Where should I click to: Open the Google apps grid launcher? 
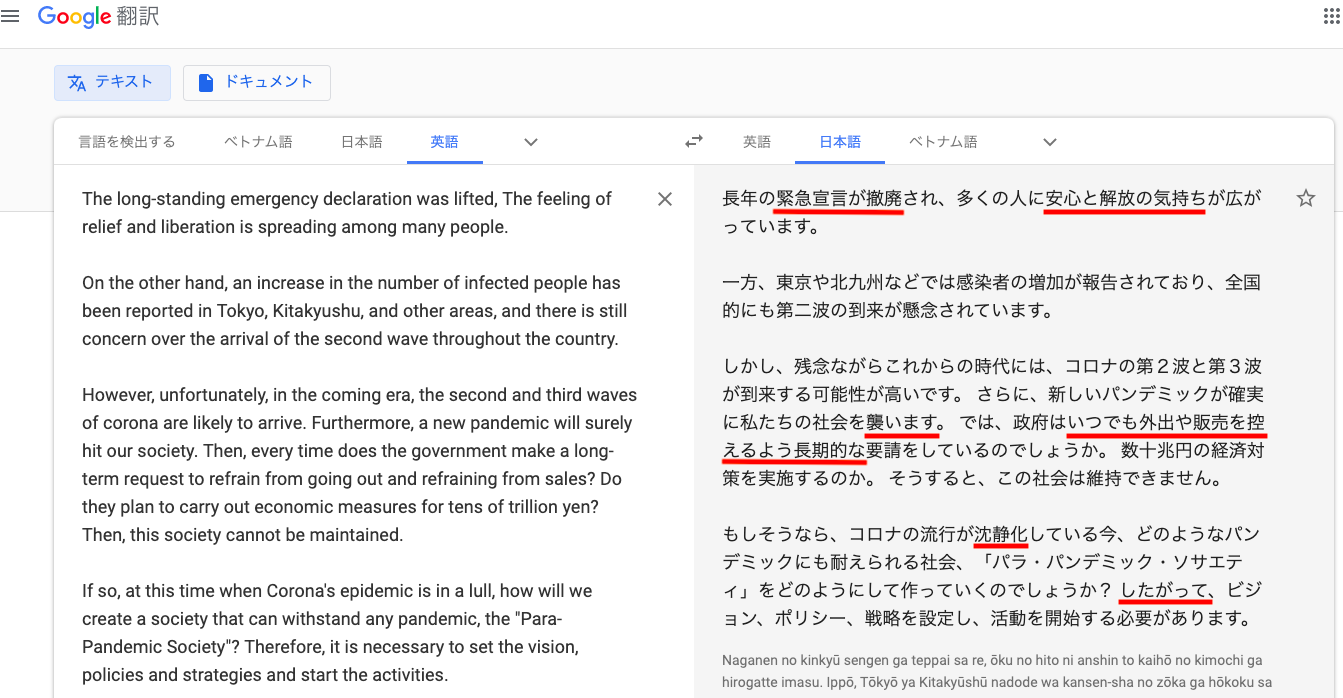pyautogui.click(x=1332, y=15)
